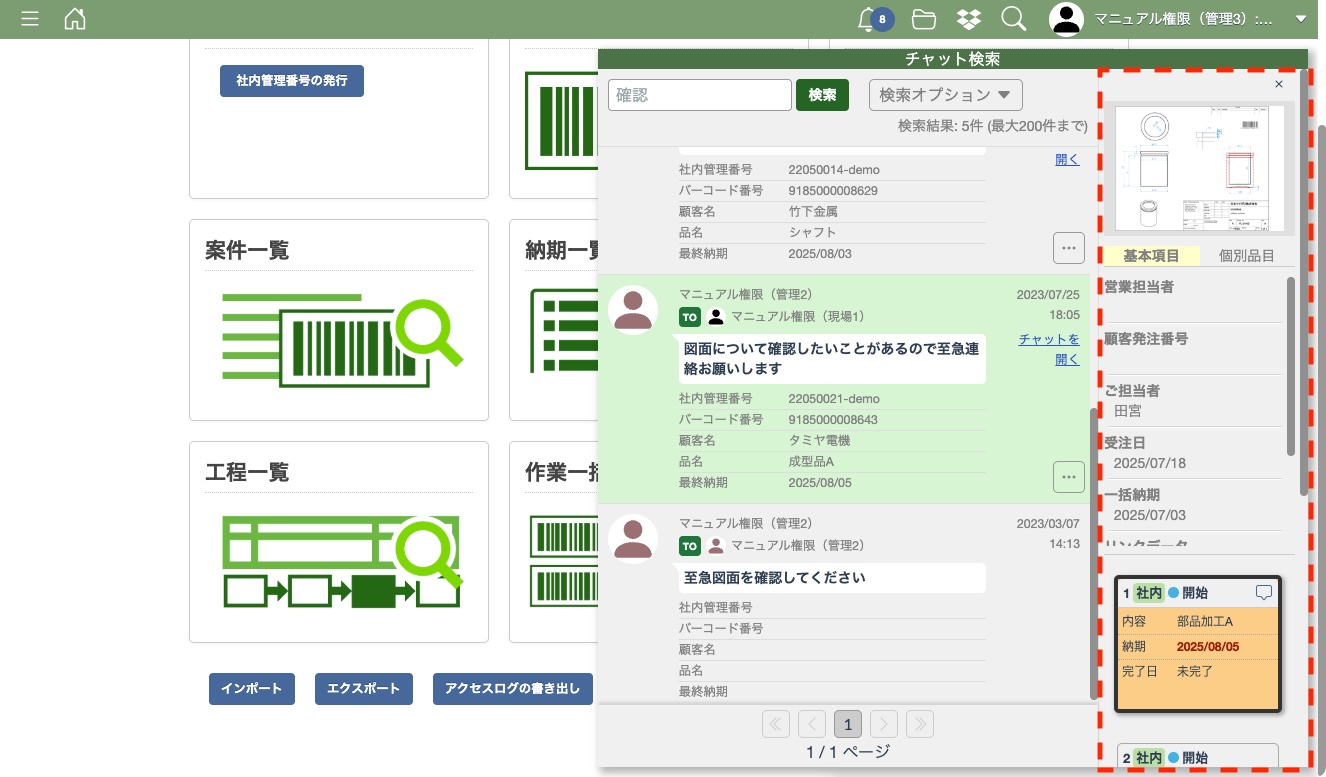Image resolution: width=1326 pixels, height=777 pixels.
Task: Open the chat bubble icon on process card 1
Action: pos(1264,593)
